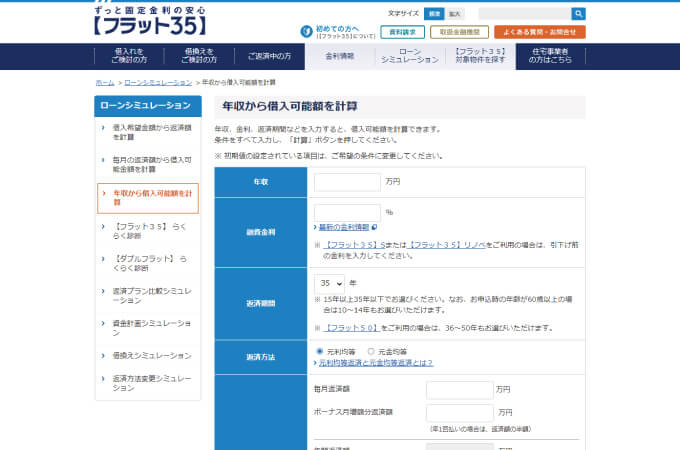Open 元利均等返済と元金均等返済とは？ link
The width and height of the screenshot is (680, 450).
[376, 363]
